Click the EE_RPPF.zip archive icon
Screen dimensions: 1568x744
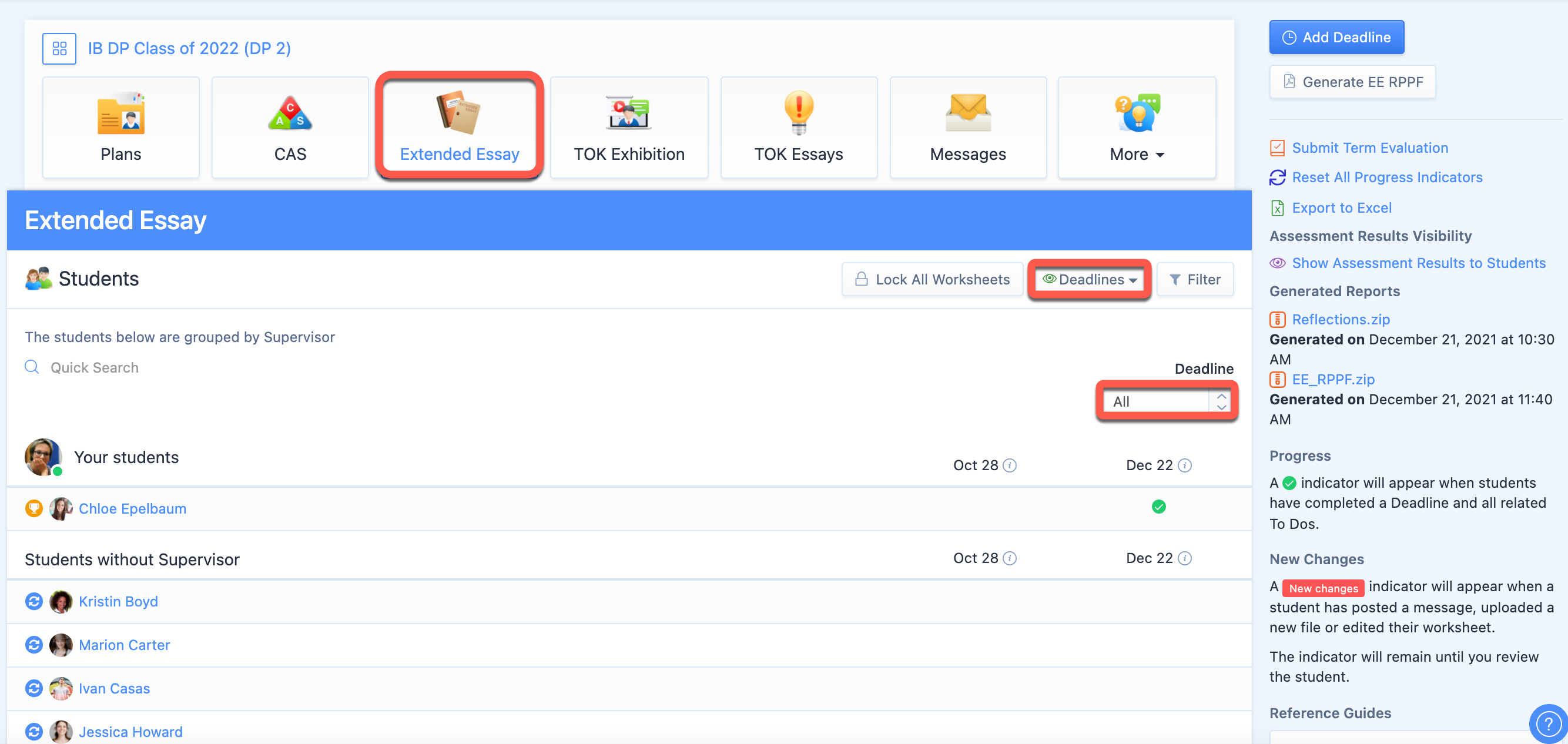click(1277, 379)
